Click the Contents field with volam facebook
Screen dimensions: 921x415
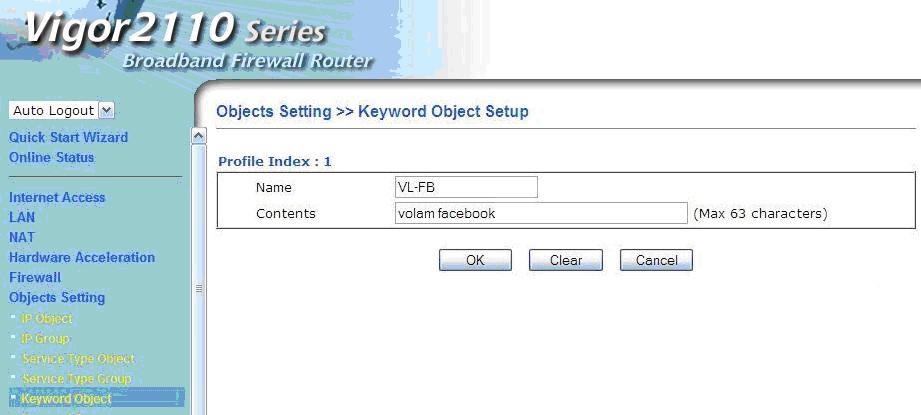click(541, 213)
